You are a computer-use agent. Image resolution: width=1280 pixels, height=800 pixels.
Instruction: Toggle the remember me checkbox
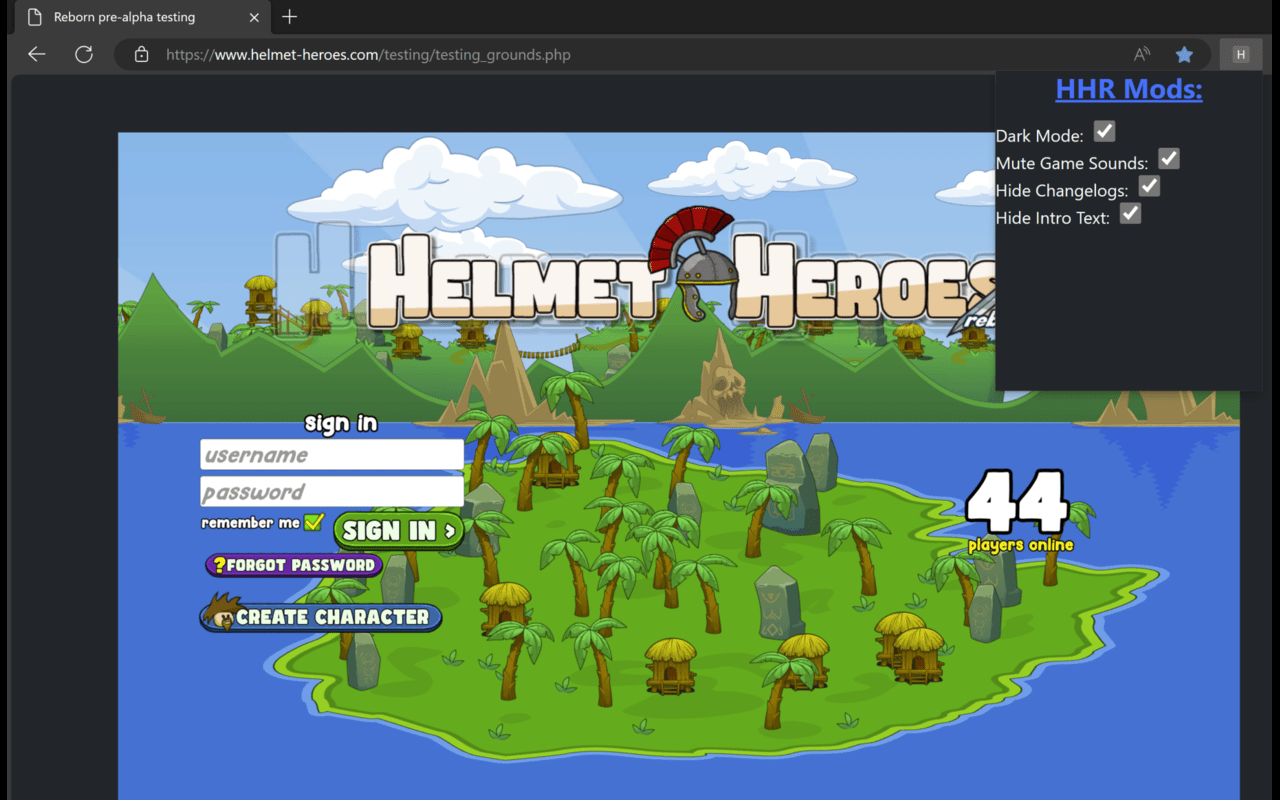point(314,522)
